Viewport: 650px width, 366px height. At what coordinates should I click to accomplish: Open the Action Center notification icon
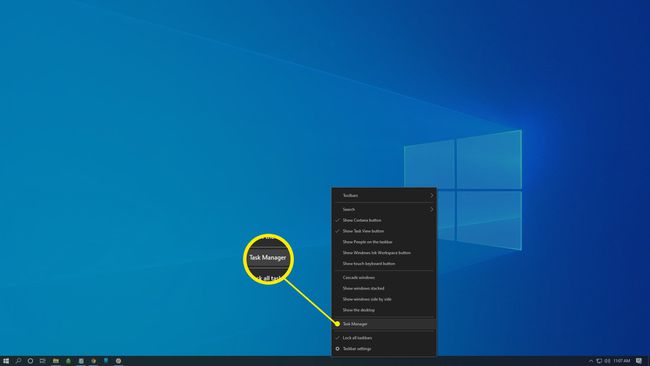click(639, 361)
